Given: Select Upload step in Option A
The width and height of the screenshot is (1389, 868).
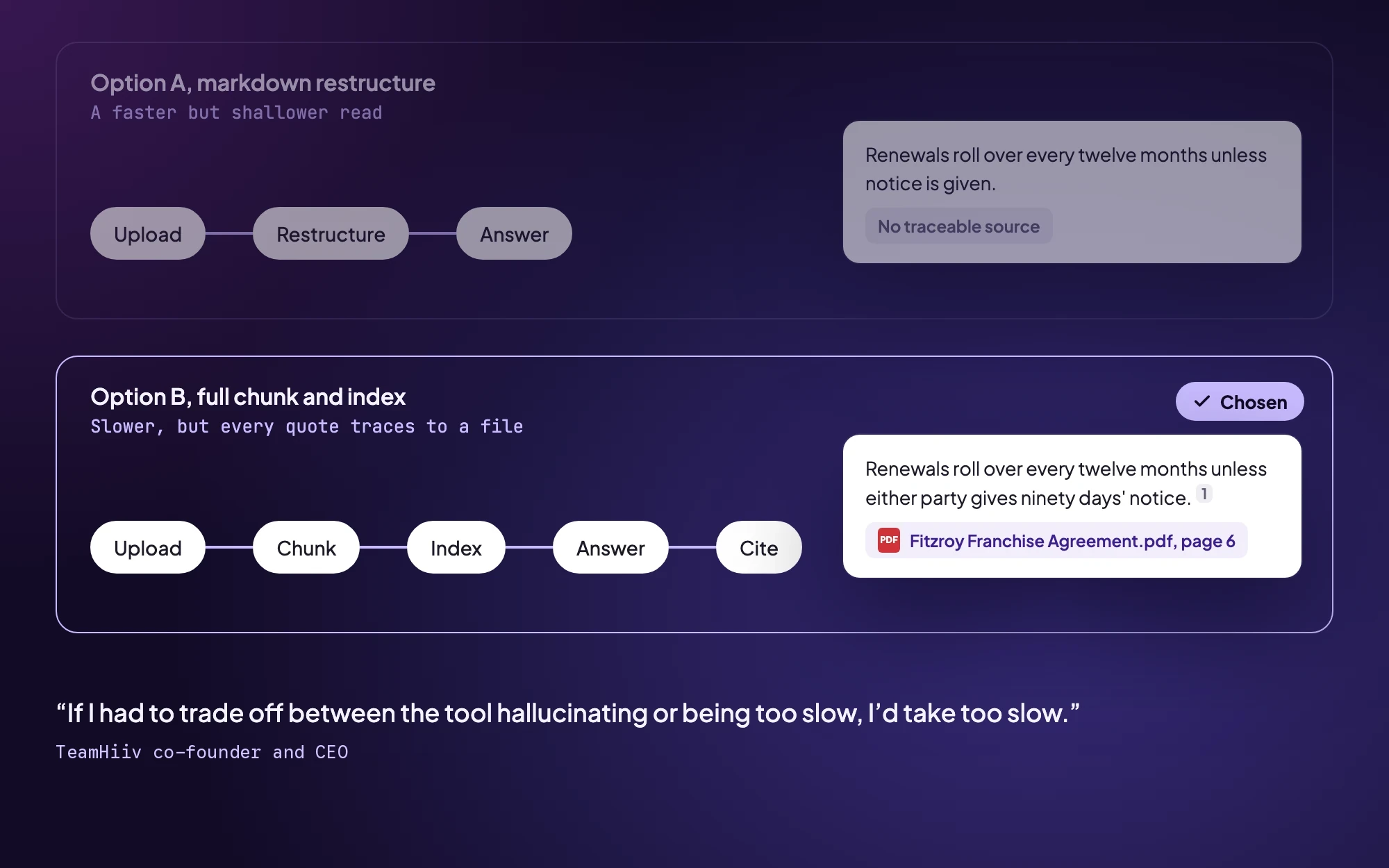Looking at the screenshot, I should coord(148,234).
